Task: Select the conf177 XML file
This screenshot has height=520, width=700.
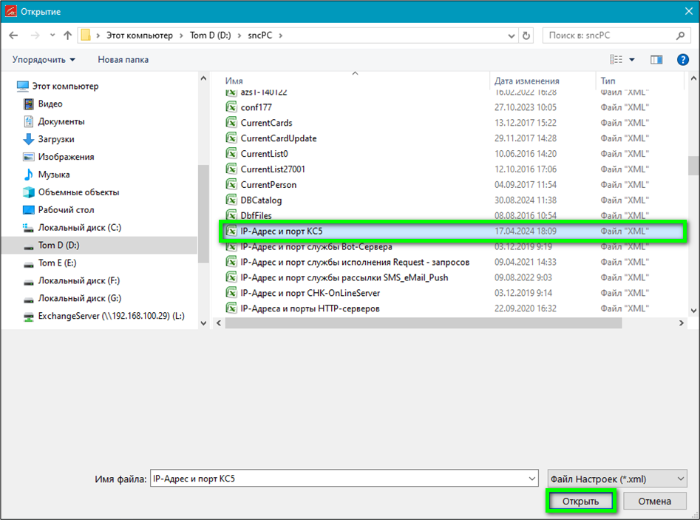Action: pyautogui.click(x=256, y=107)
